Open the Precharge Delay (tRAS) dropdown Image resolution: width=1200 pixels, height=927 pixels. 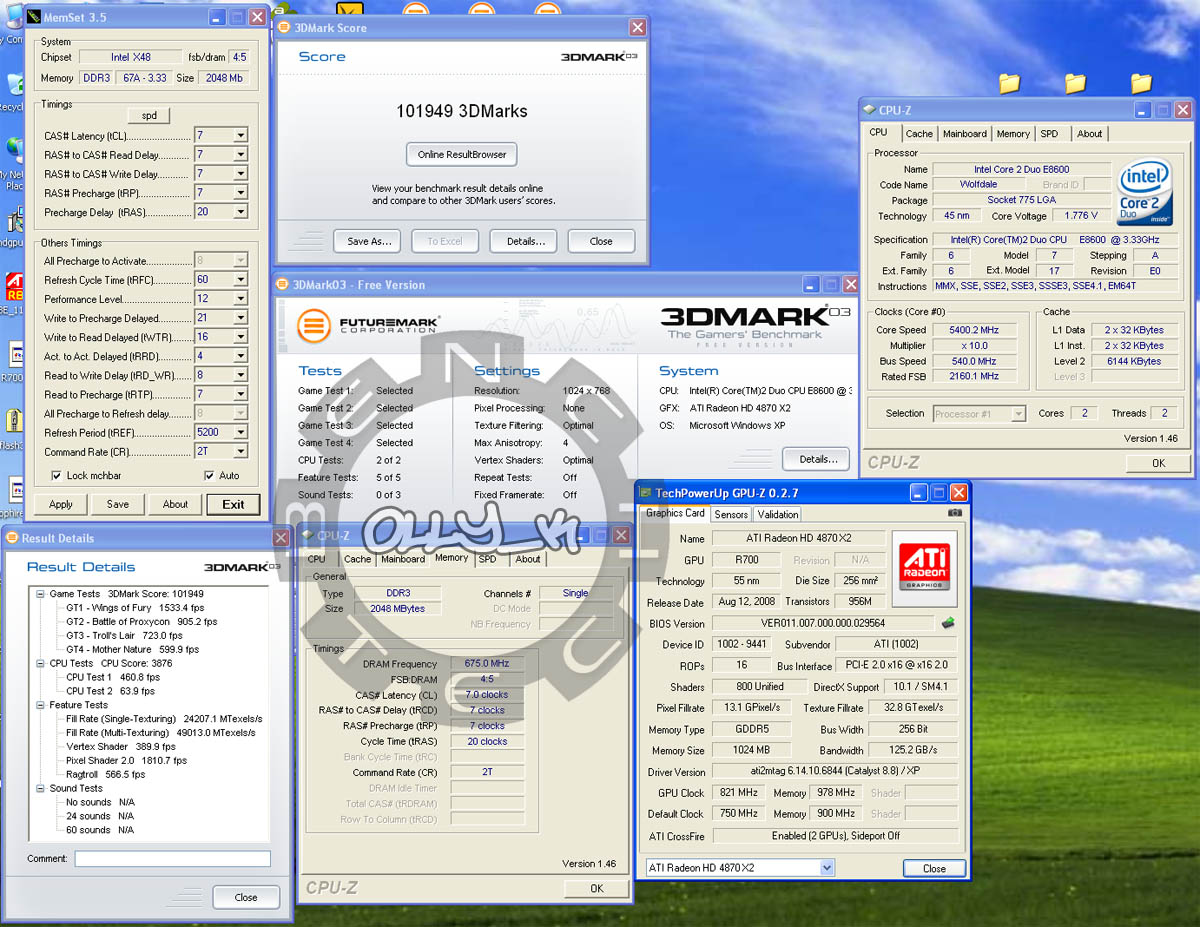point(240,212)
